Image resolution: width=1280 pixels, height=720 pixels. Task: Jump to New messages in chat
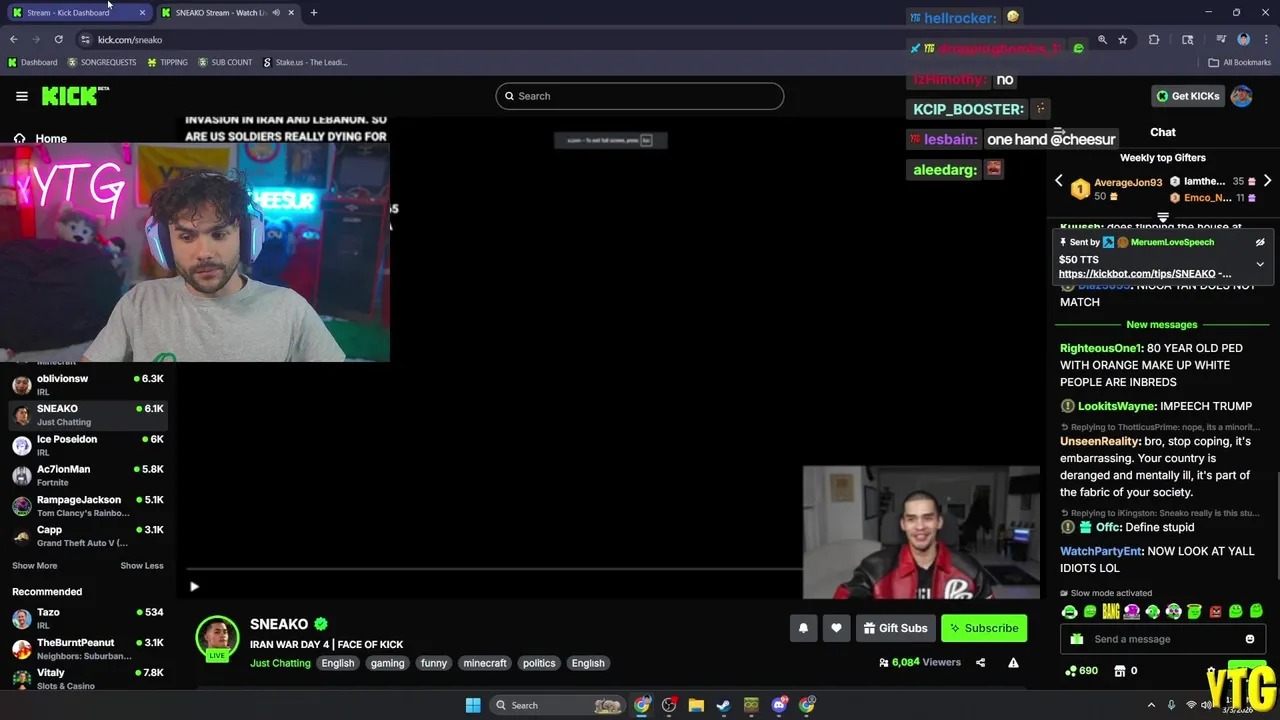point(1162,324)
